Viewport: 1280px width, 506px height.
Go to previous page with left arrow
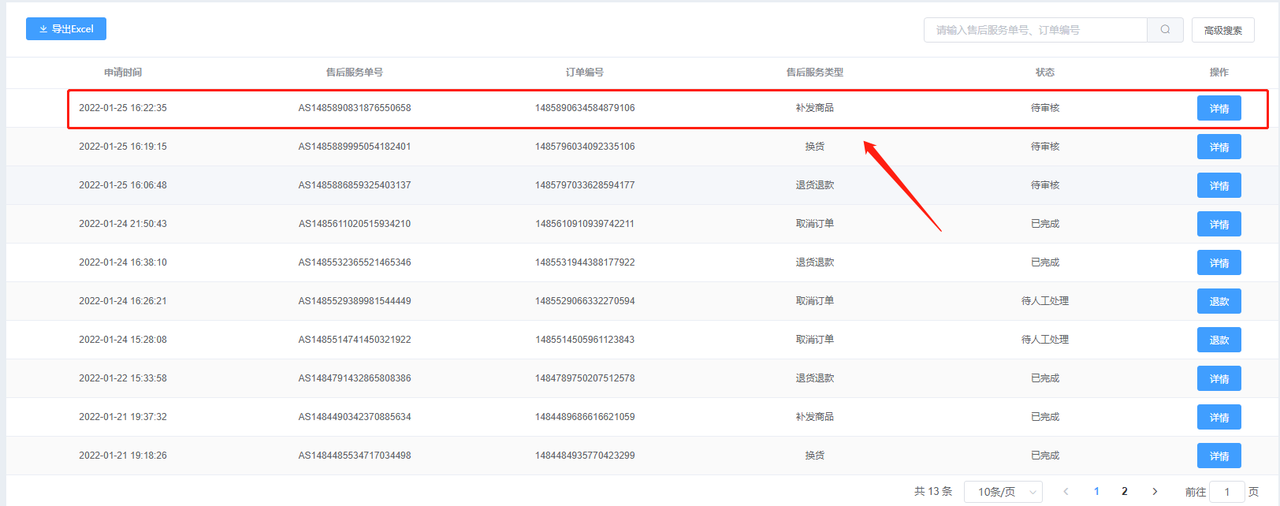[x=1066, y=492]
